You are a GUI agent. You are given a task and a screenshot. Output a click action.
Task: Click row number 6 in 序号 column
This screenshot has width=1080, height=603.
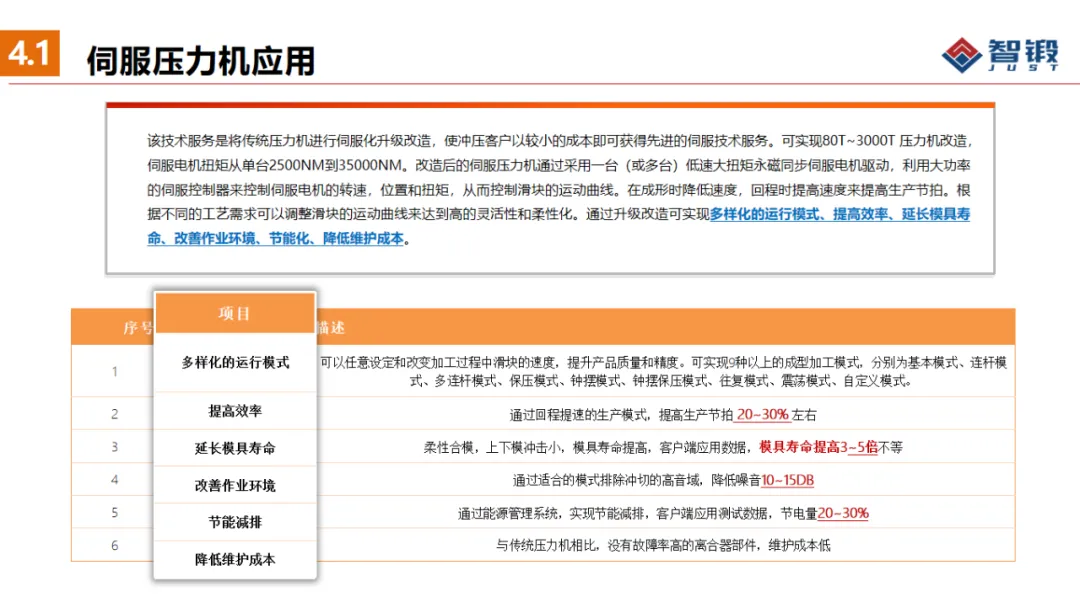pyautogui.click(x=114, y=545)
